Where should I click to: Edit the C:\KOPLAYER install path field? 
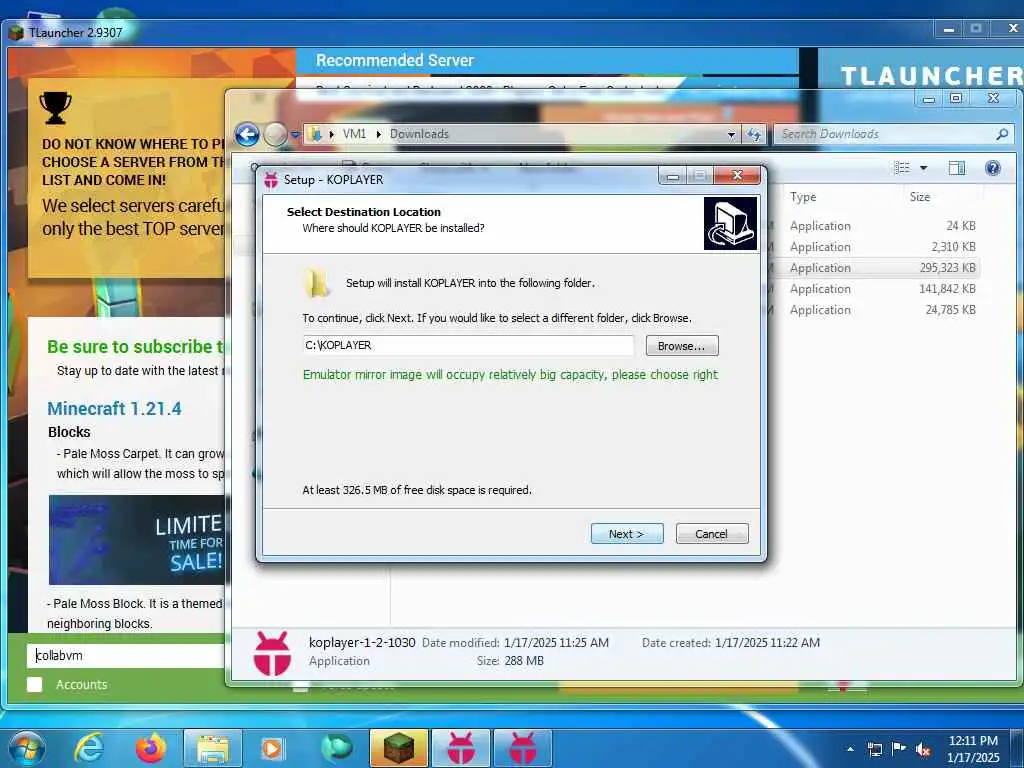tap(468, 345)
